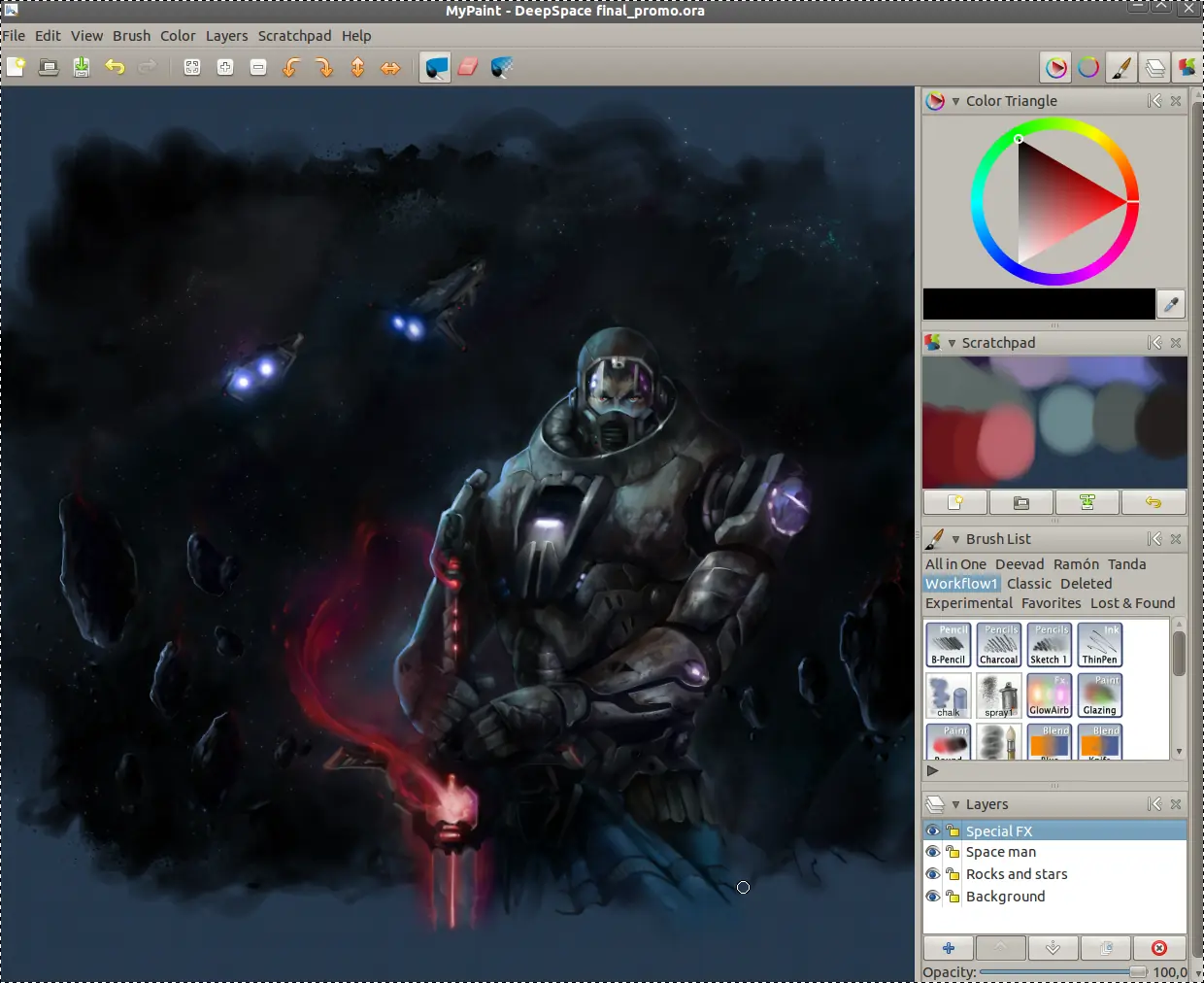Toggle the color ring panel in the toolbar

pyautogui.click(x=1088, y=67)
